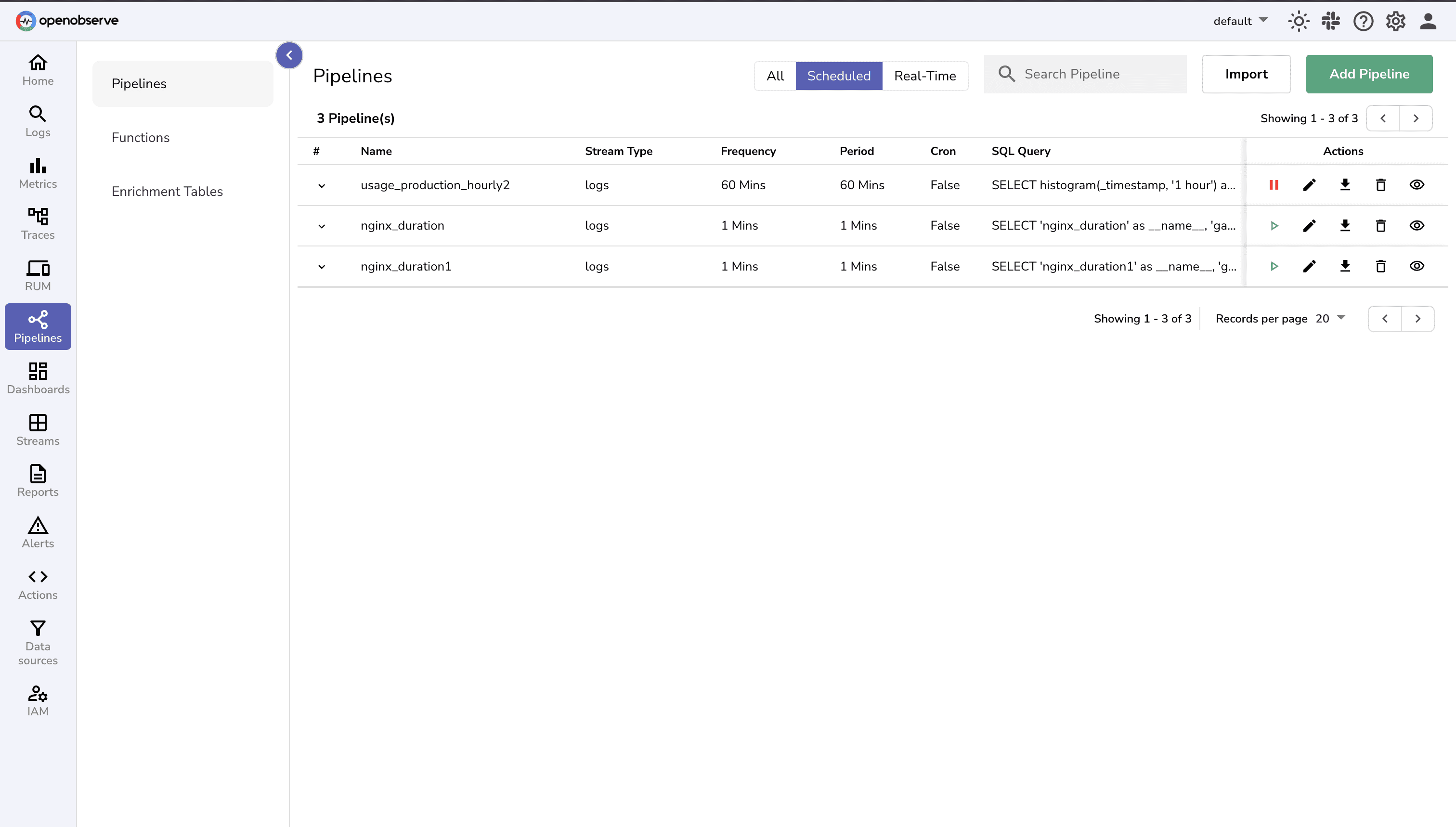Open the Alerts section
Image resolution: width=1456 pixels, height=827 pixels.
[38, 531]
